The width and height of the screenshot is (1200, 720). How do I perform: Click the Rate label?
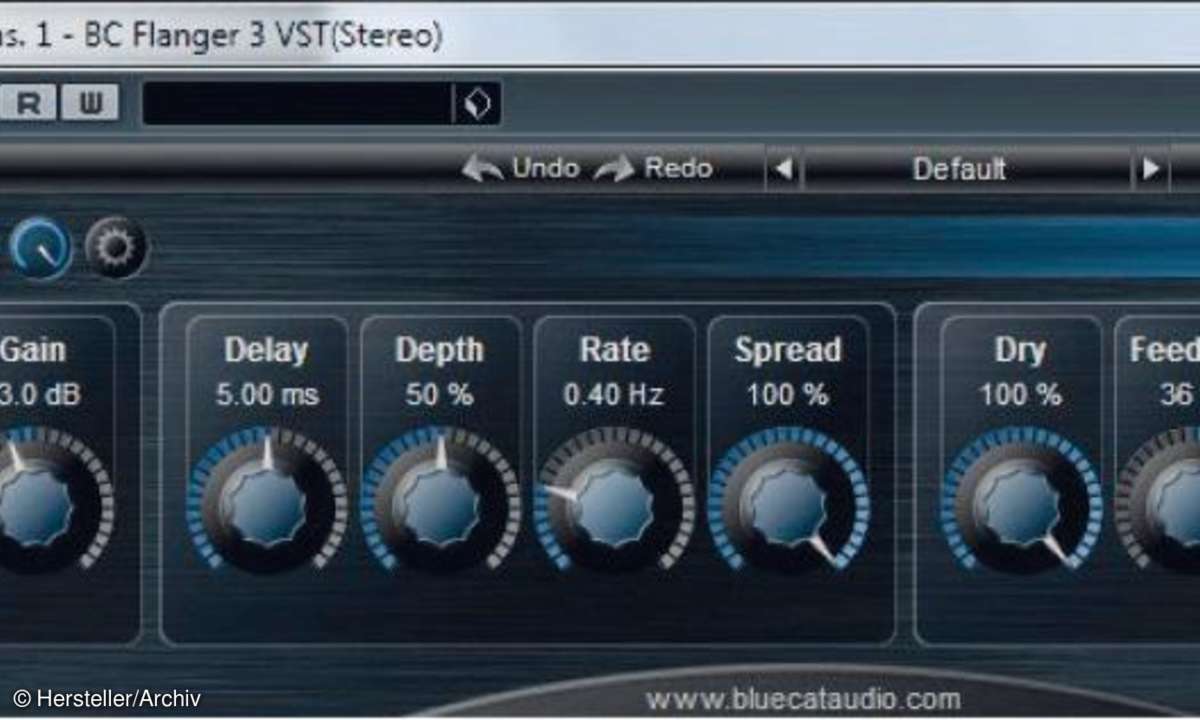[614, 350]
